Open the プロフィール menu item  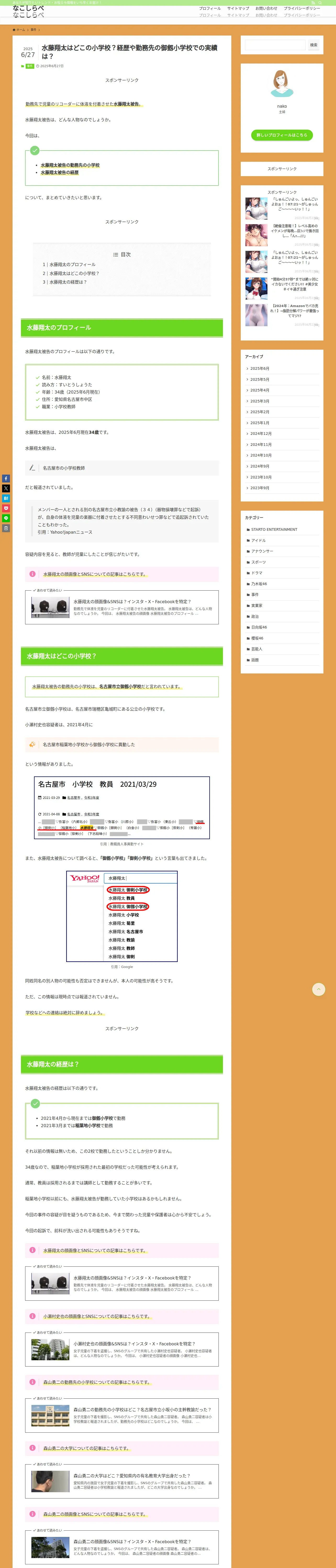point(210,9)
